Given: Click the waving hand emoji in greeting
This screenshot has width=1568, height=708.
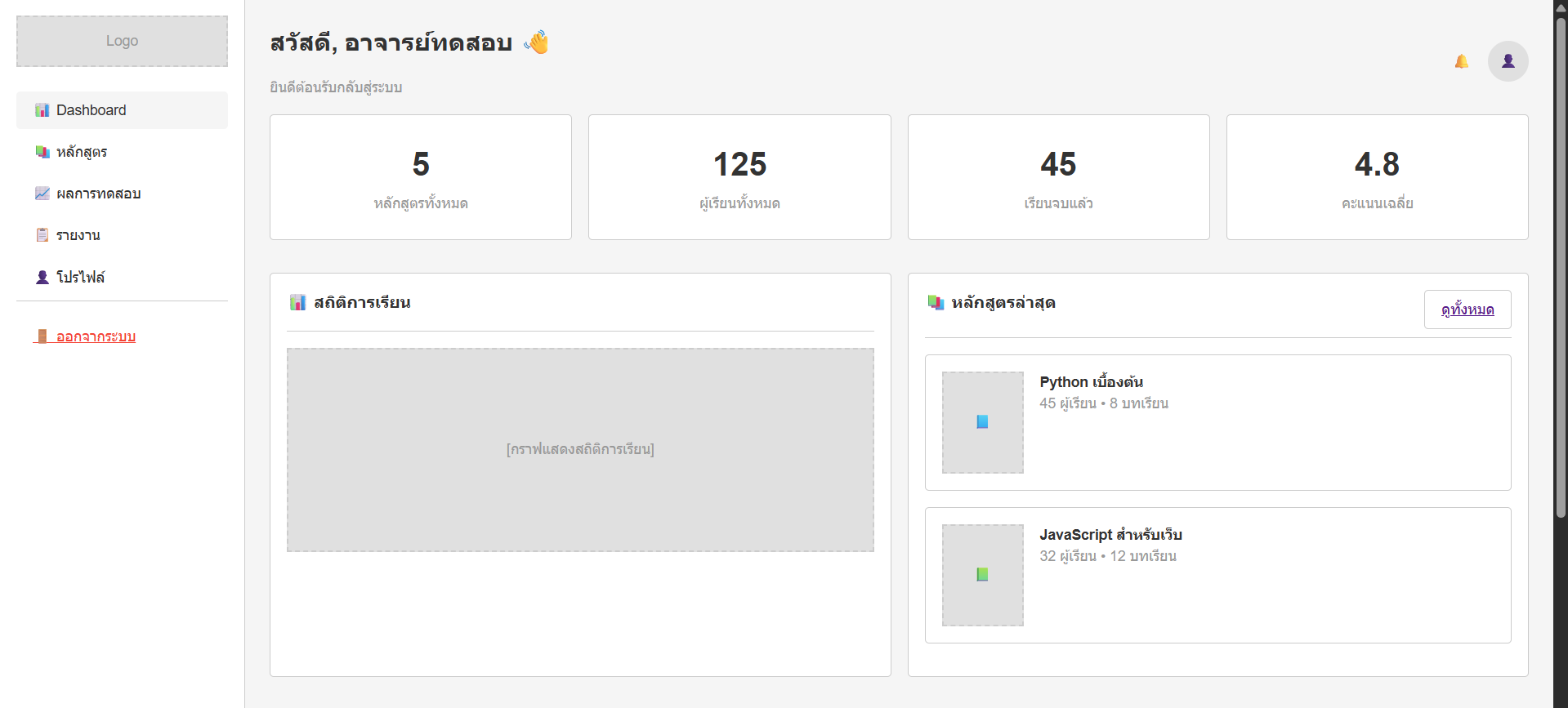Looking at the screenshot, I should click(x=536, y=42).
